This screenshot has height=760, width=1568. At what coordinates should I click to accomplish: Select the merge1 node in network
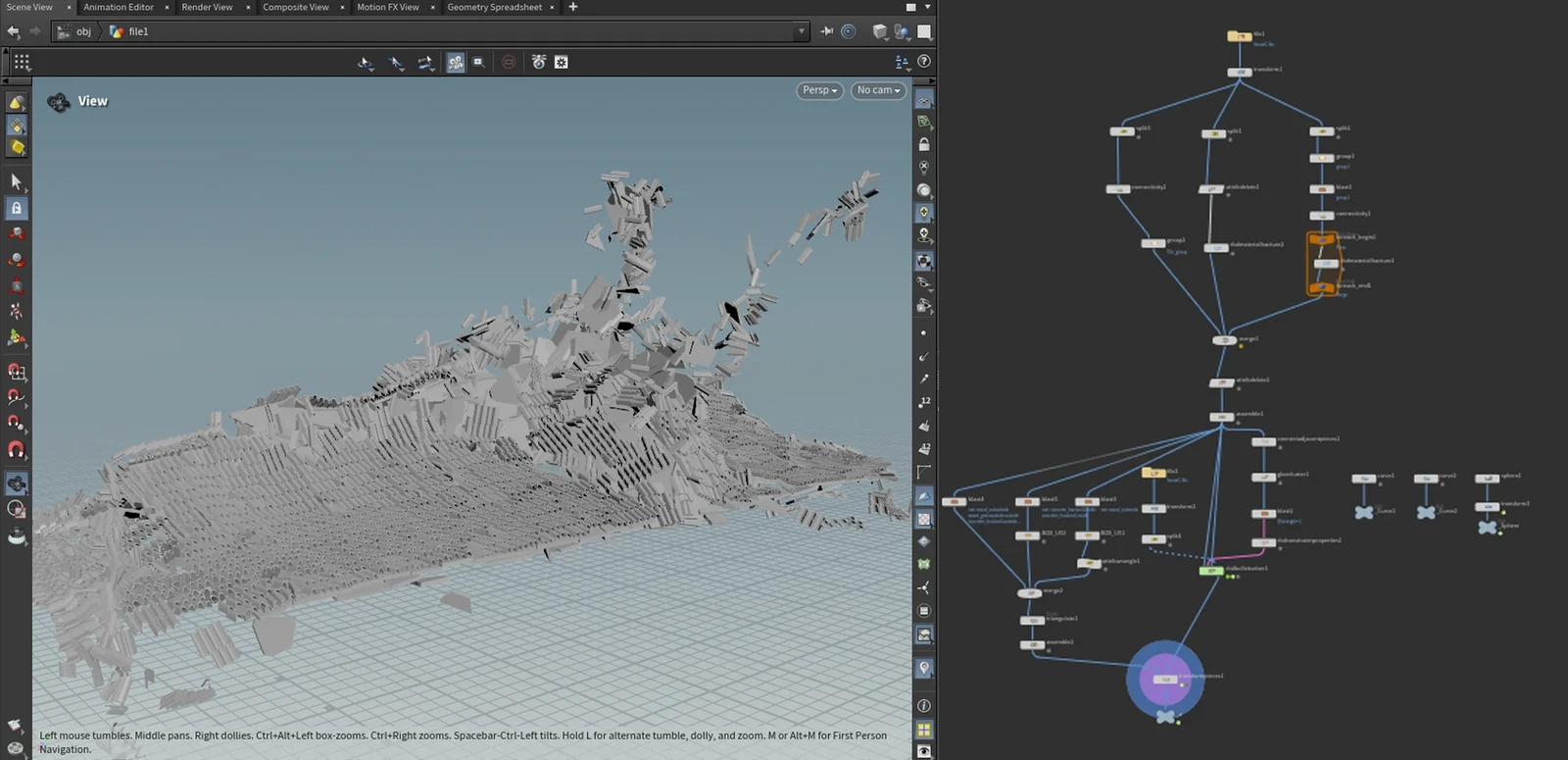1224,340
